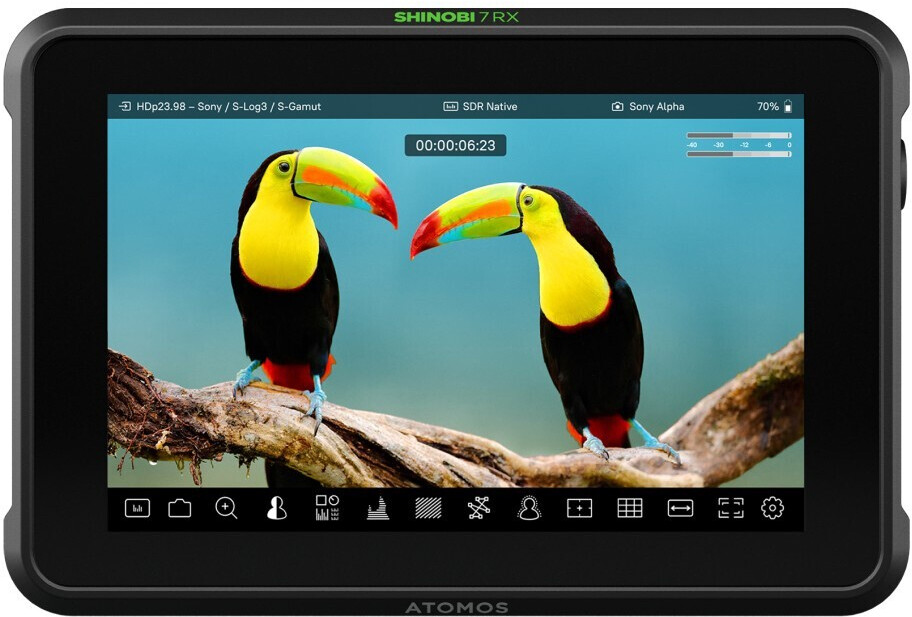Show the waveform histogram icon

click(378, 509)
